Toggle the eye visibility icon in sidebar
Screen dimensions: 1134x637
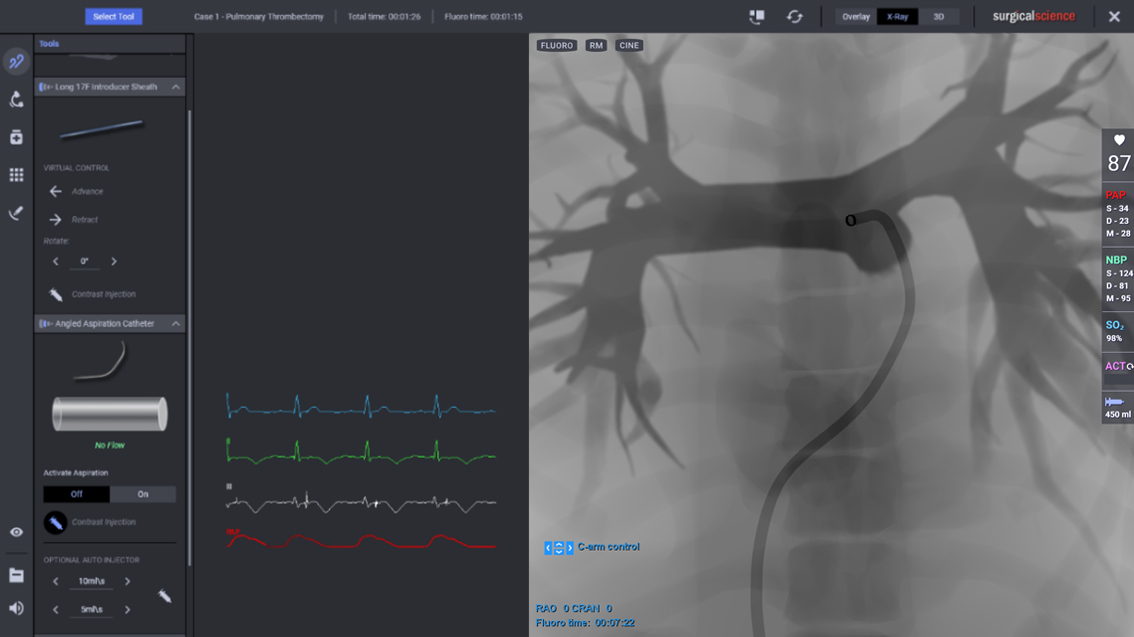coord(16,532)
